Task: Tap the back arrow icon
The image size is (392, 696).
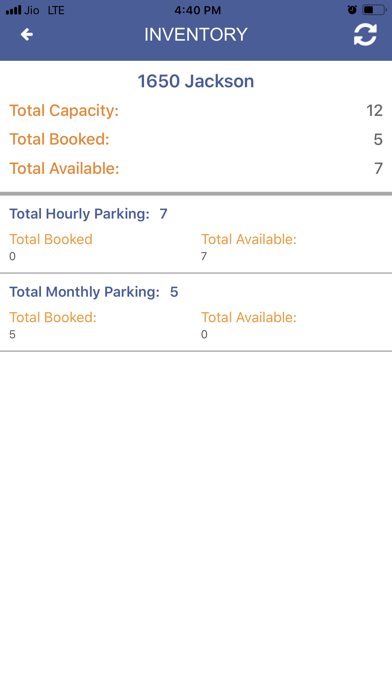Action: coord(27,35)
